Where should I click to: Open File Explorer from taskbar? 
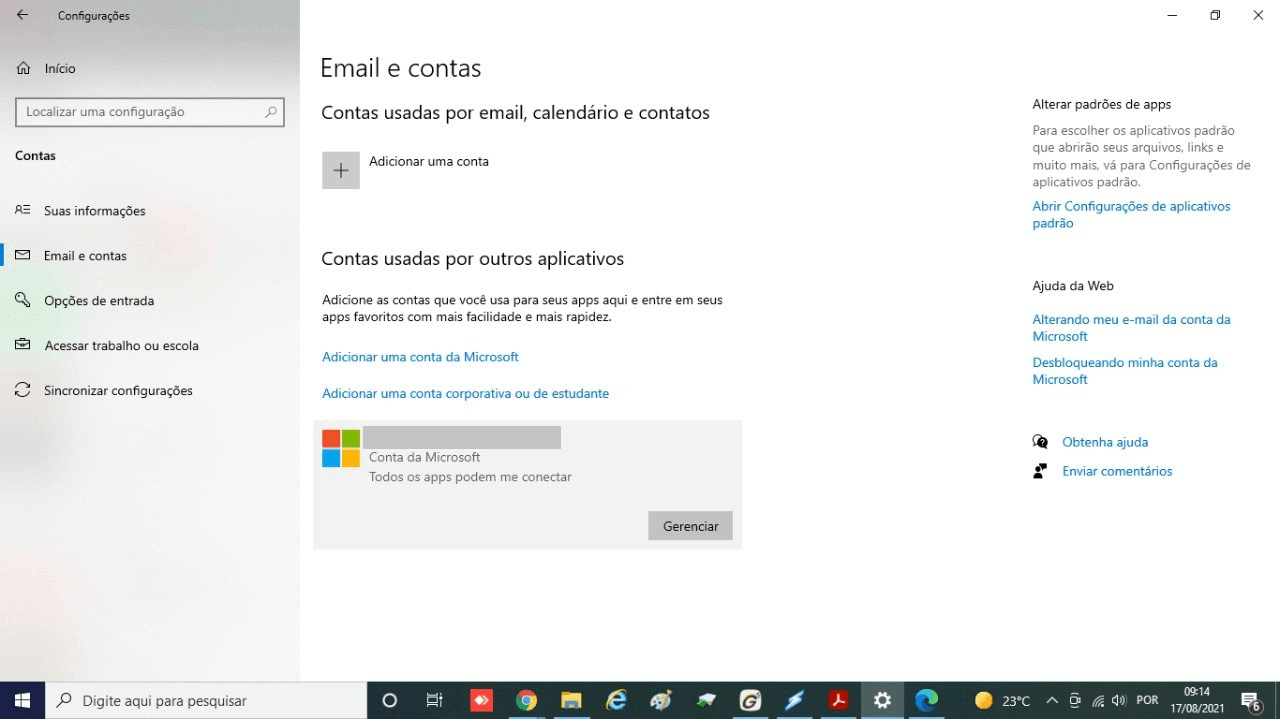(x=571, y=701)
